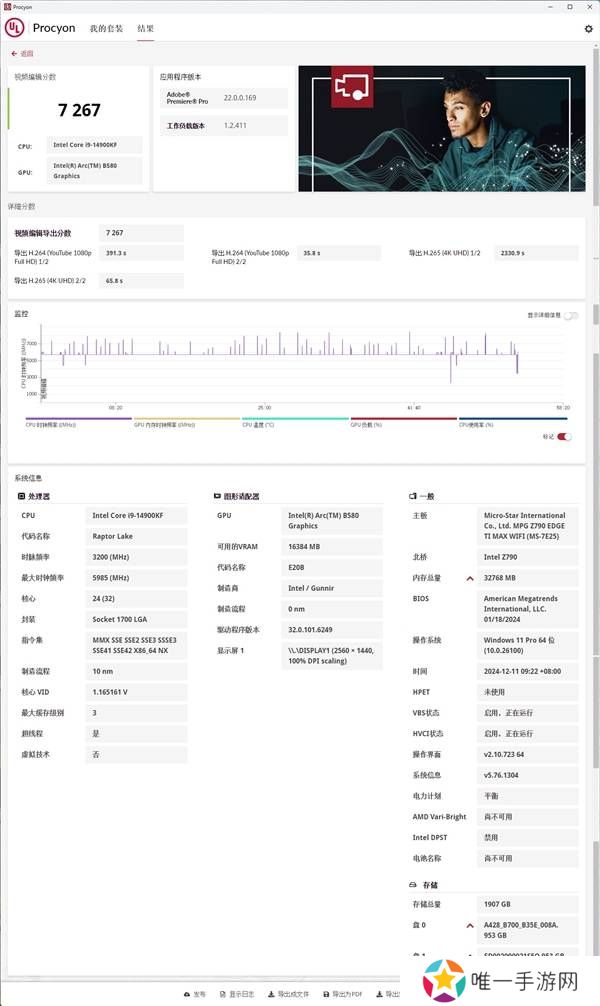Click code name value Raptor Lake
The height and width of the screenshot is (1006, 600).
[x=136, y=536]
